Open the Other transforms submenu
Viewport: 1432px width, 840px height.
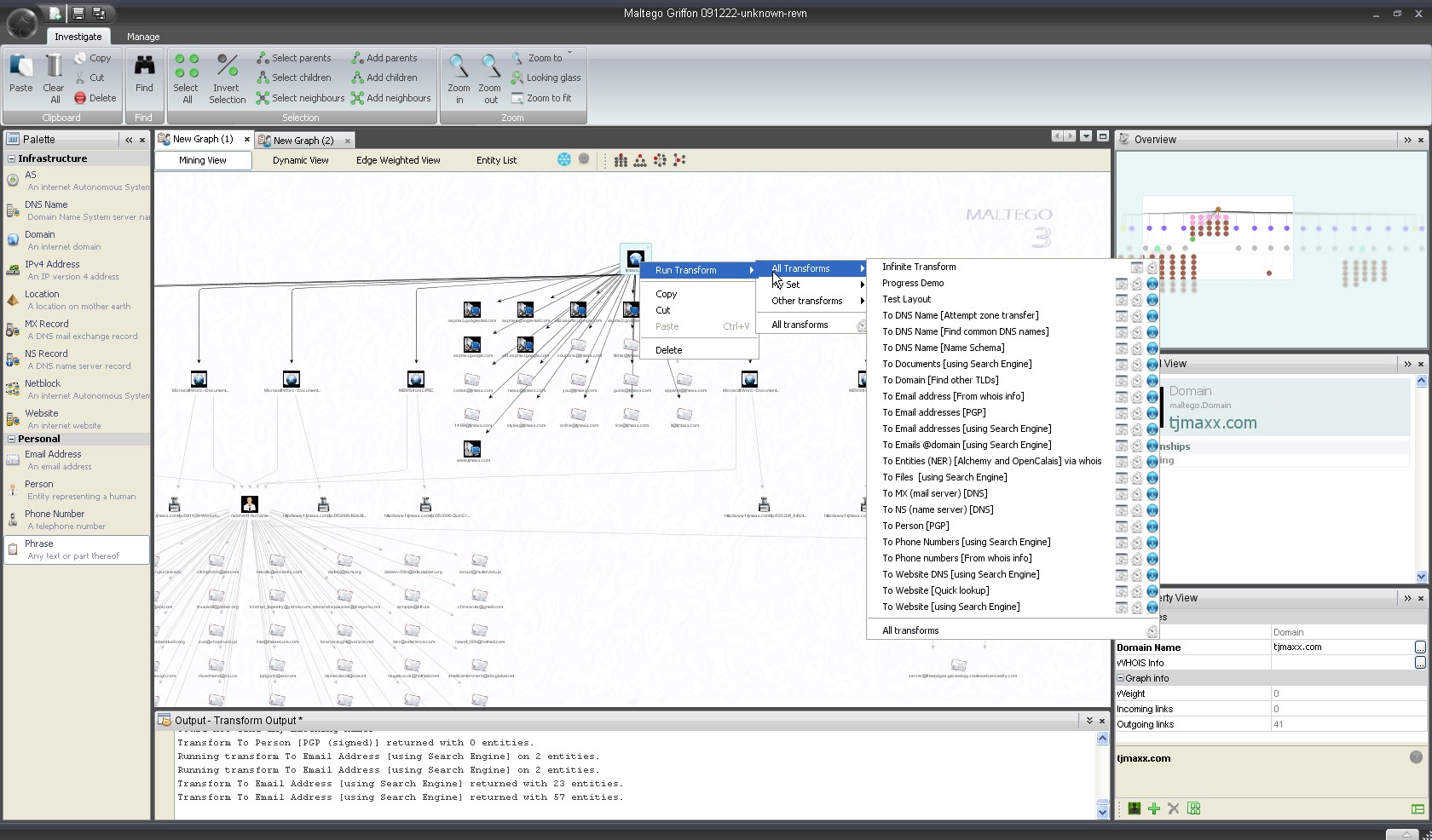(x=807, y=301)
